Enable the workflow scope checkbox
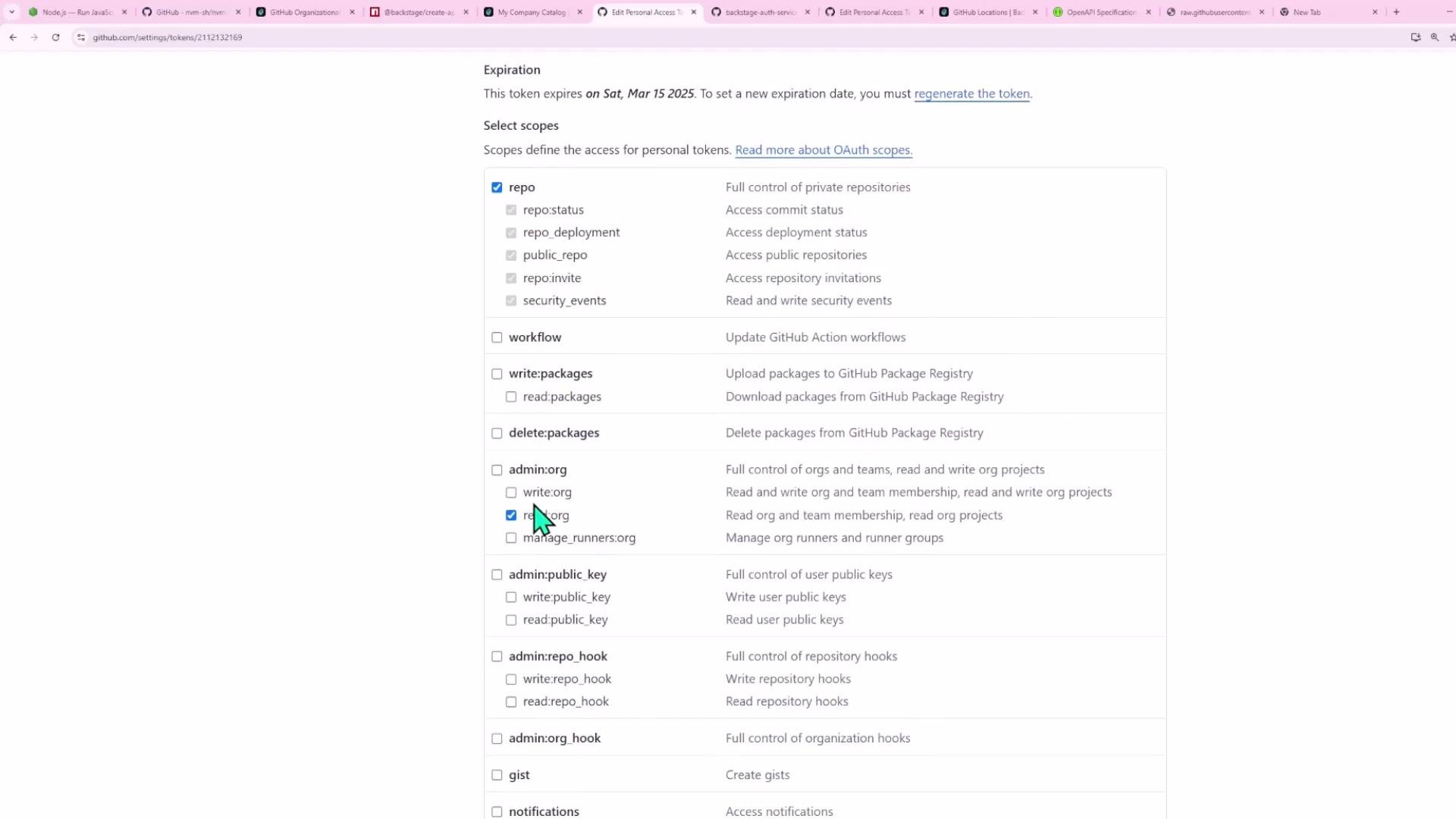This screenshot has width=1456, height=819. click(497, 337)
